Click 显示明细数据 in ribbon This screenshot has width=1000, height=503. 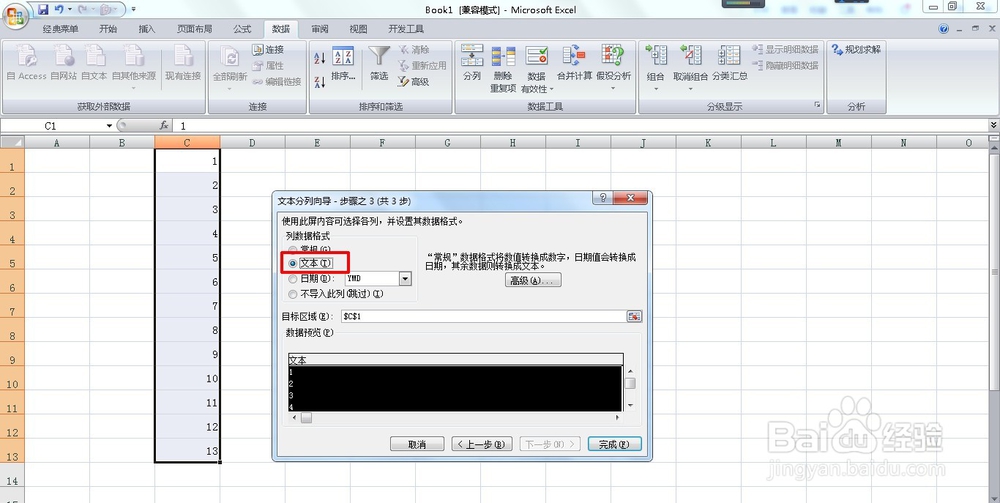pyautogui.click(x=786, y=49)
